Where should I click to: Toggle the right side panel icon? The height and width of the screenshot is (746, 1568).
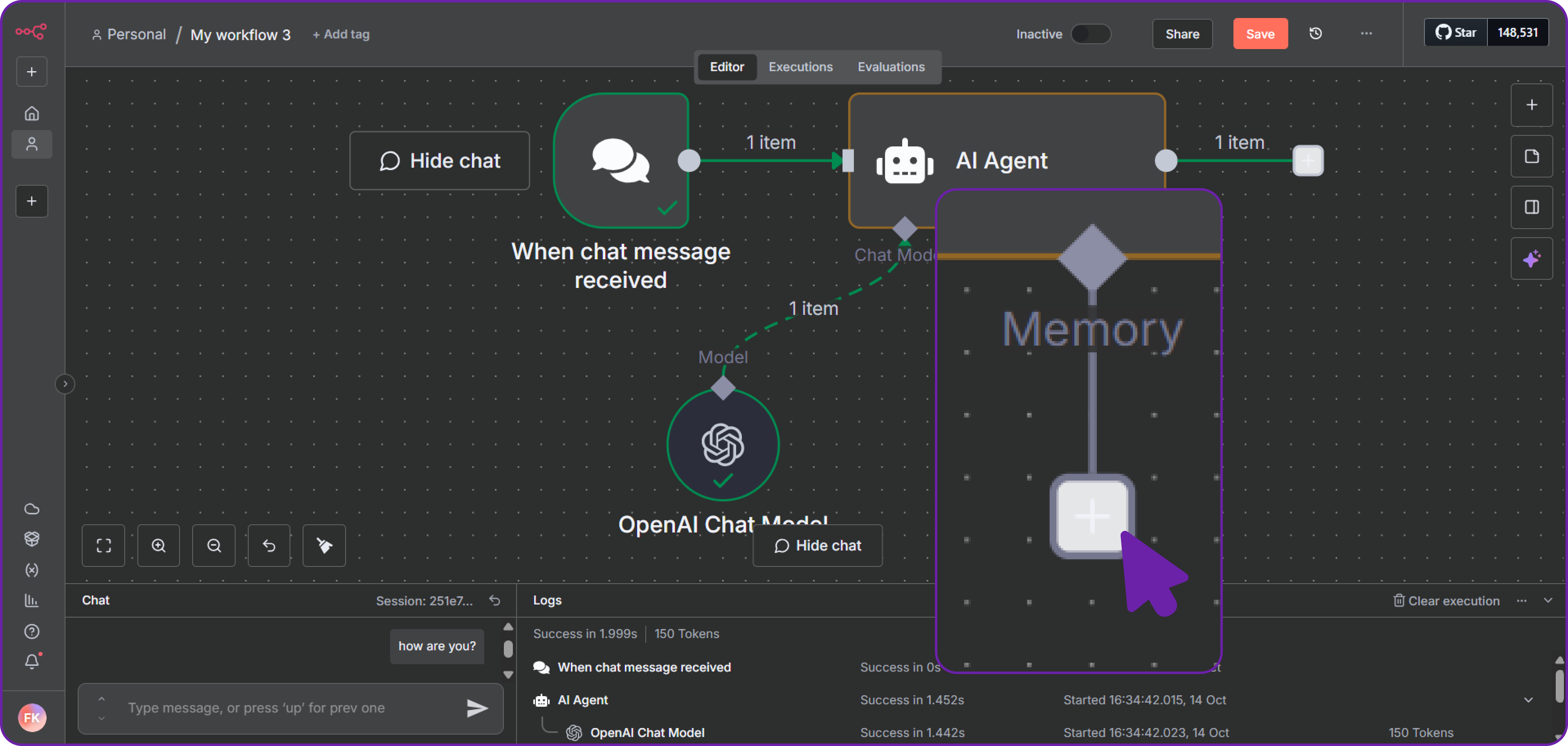pos(1532,207)
